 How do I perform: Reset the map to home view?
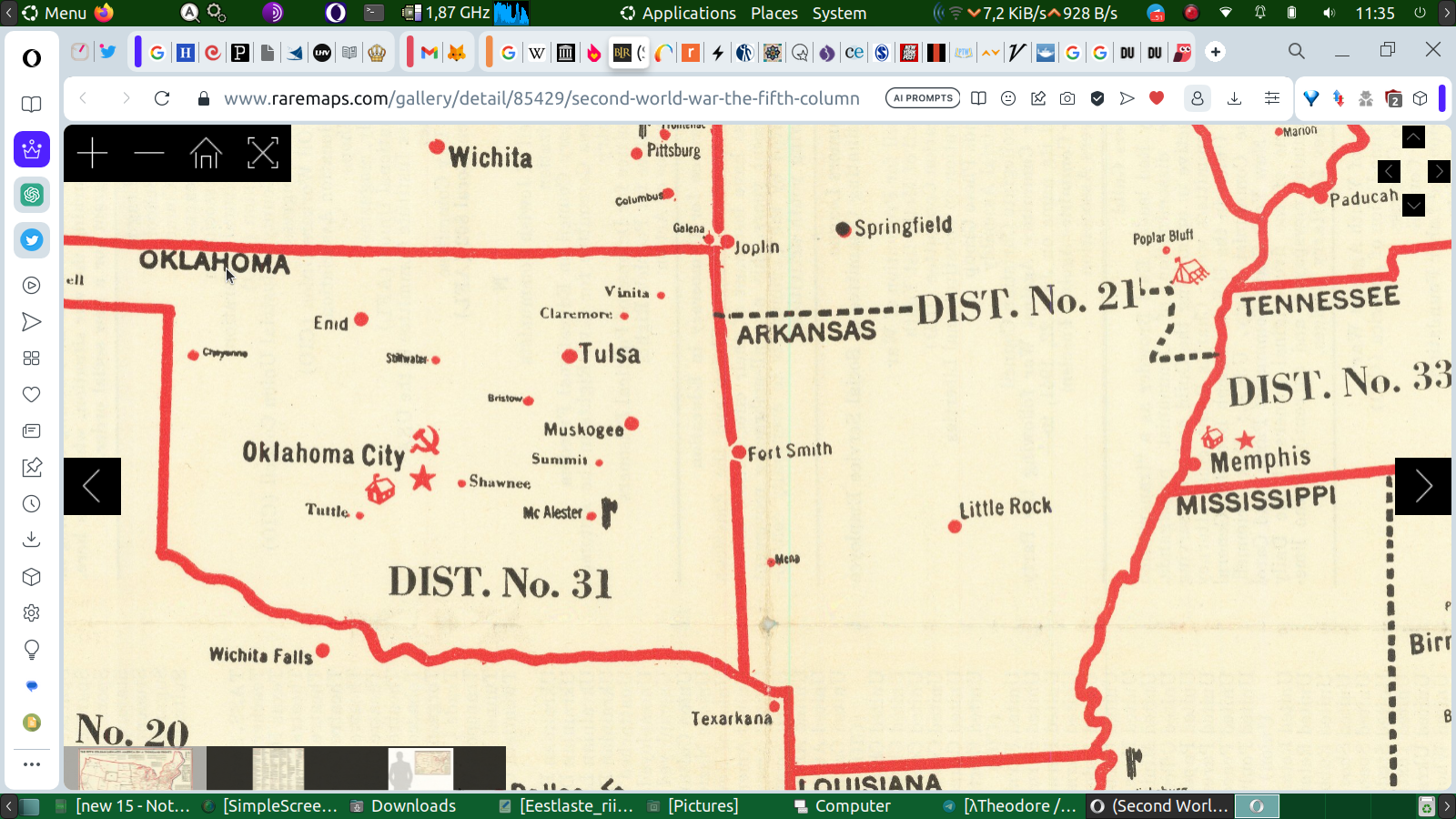pos(206,153)
